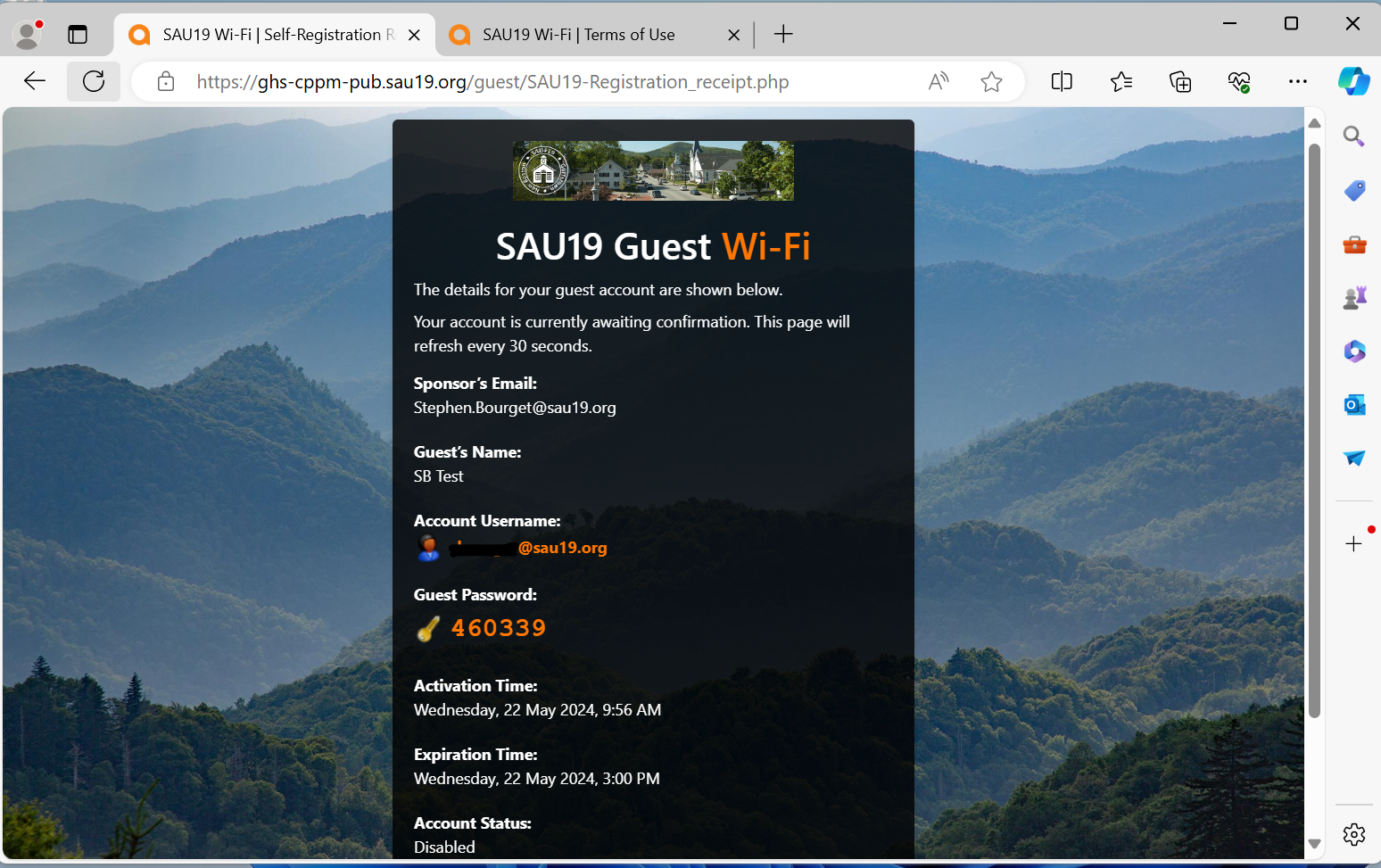Minimize the browser window
This screenshot has width=1381, height=868.
[1230, 23]
